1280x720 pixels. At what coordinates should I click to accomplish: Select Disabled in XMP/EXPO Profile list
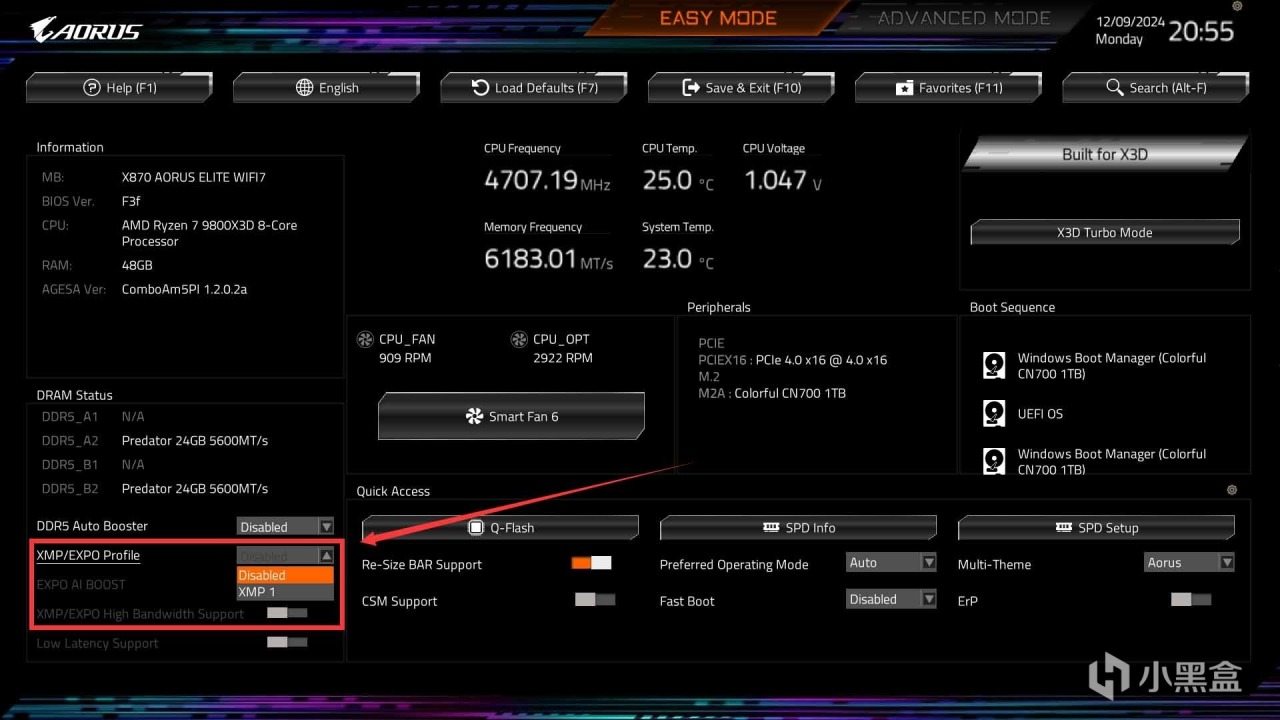tap(285, 575)
